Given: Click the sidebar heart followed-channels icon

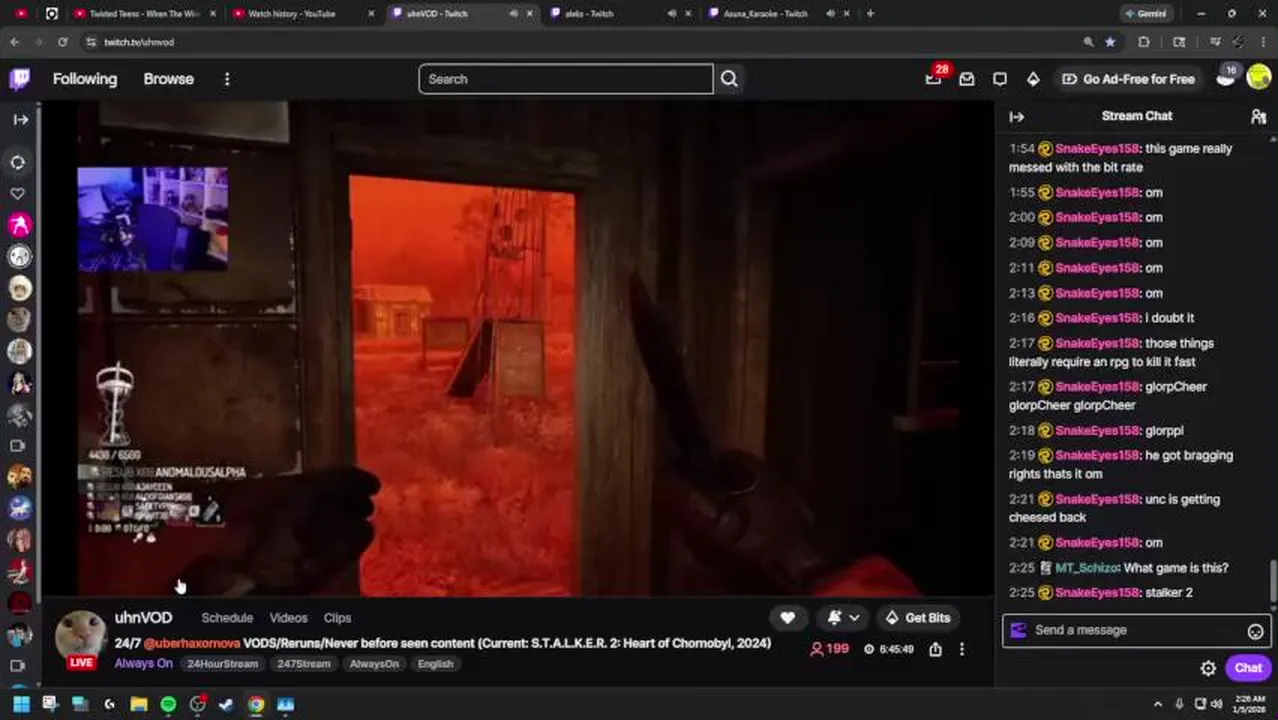Looking at the screenshot, I should [18, 193].
